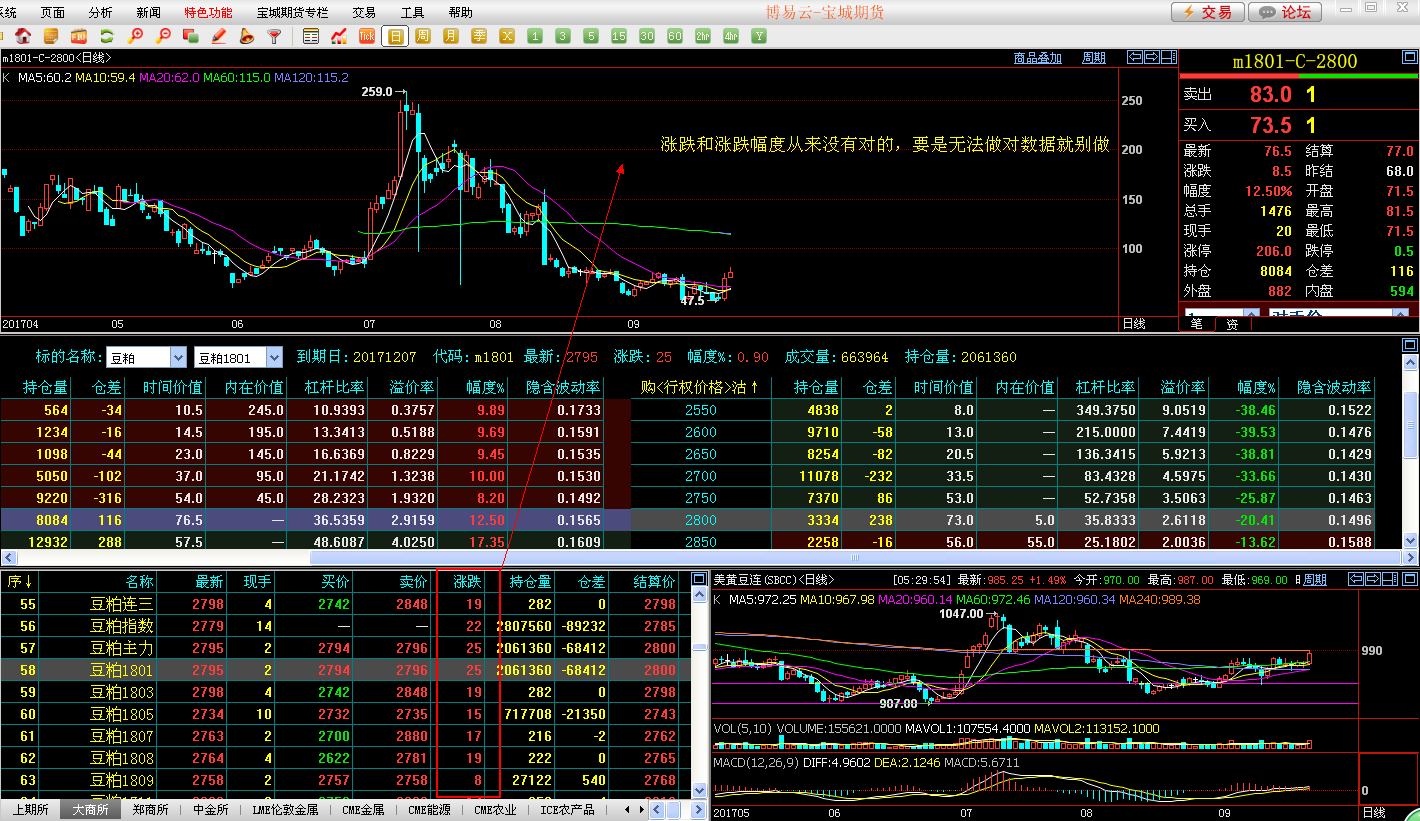This screenshot has height=821, width=1420.
Task: Switch to weekly 周 period
Action: pyautogui.click(x=423, y=37)
